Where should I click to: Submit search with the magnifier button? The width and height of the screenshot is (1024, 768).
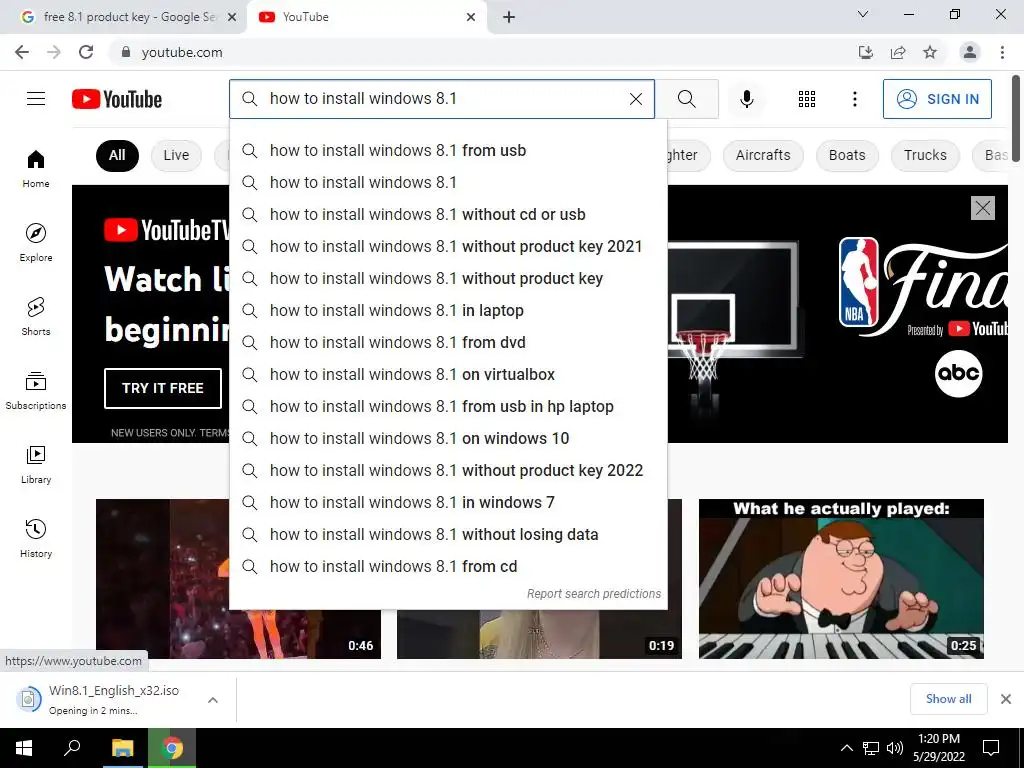[x=686, y=99]
